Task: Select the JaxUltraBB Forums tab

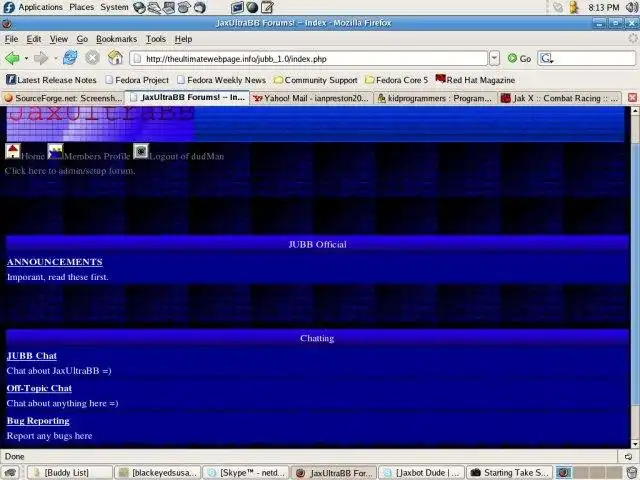Action: (x=187, y=97)
